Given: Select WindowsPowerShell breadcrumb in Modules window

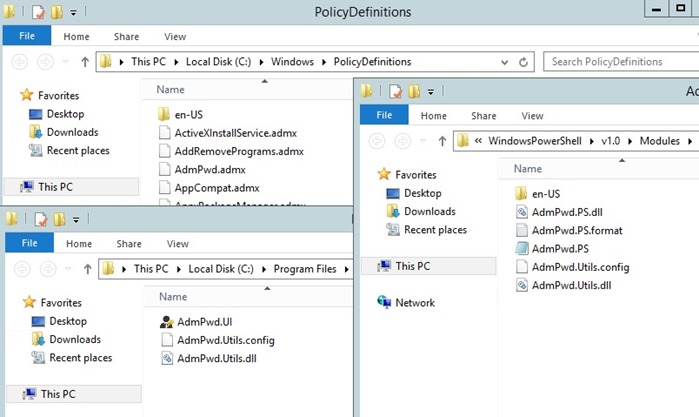Looking at the screenshot, I should [535, 141].
